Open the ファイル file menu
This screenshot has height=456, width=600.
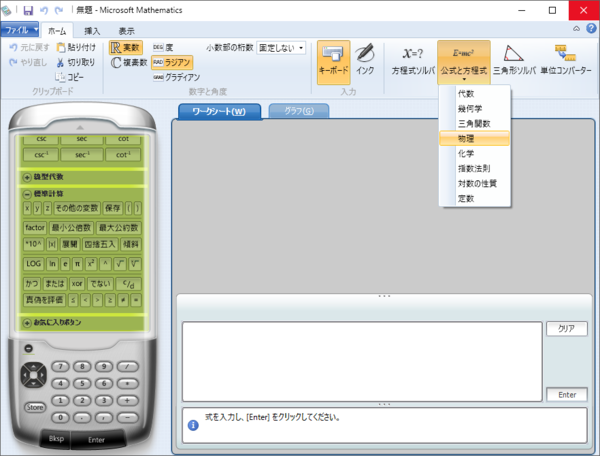point(20,30)
